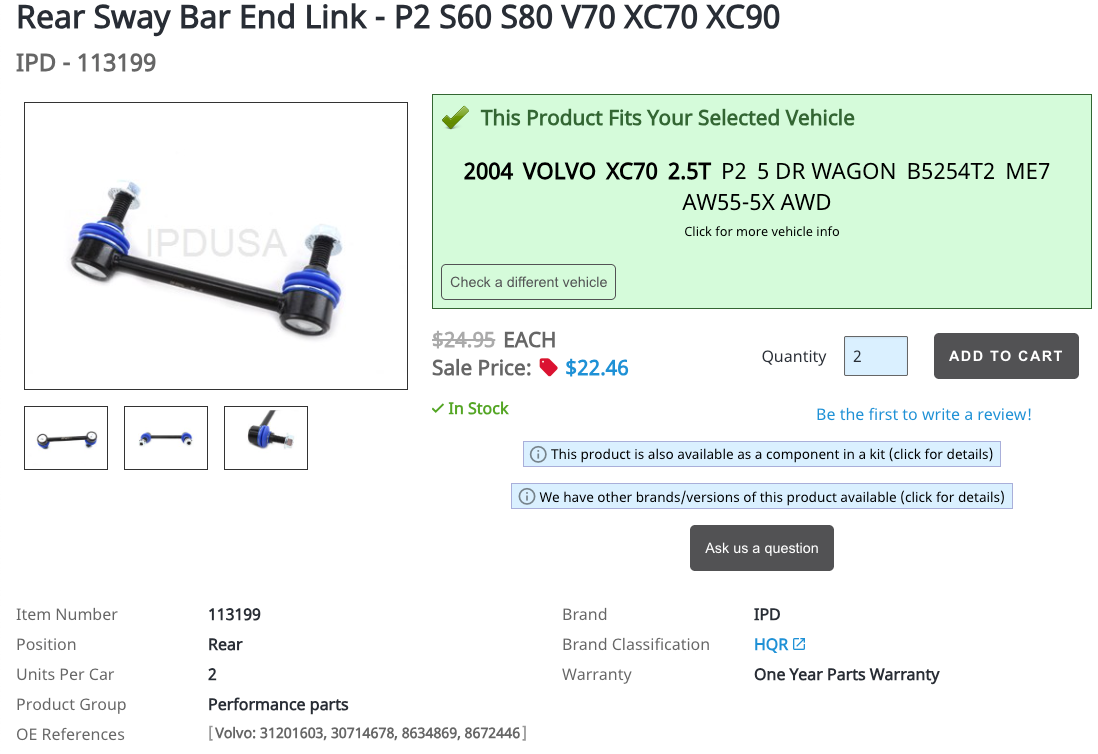Expand product available in a kit details

coord(762,454)
